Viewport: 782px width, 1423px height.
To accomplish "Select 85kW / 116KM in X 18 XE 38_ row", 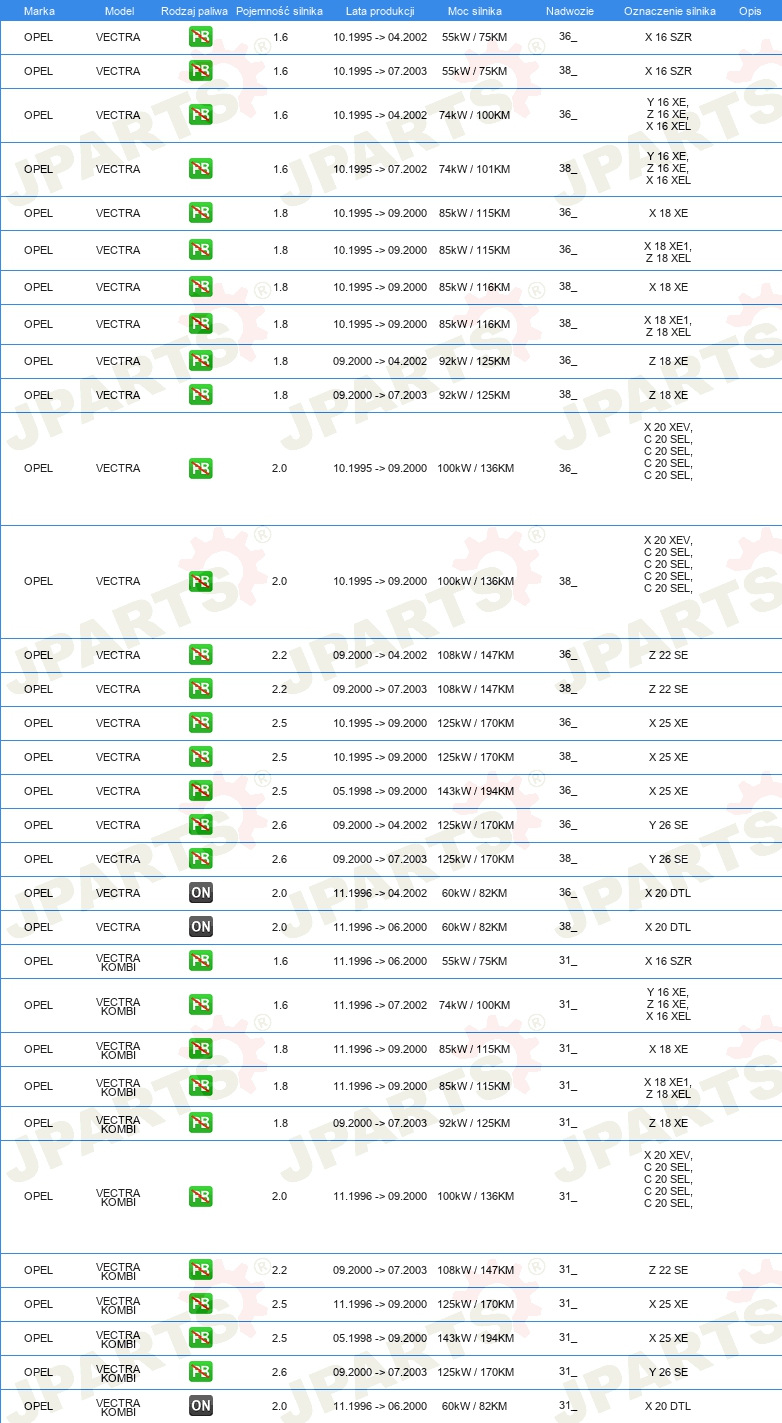I will click(474, 287).
